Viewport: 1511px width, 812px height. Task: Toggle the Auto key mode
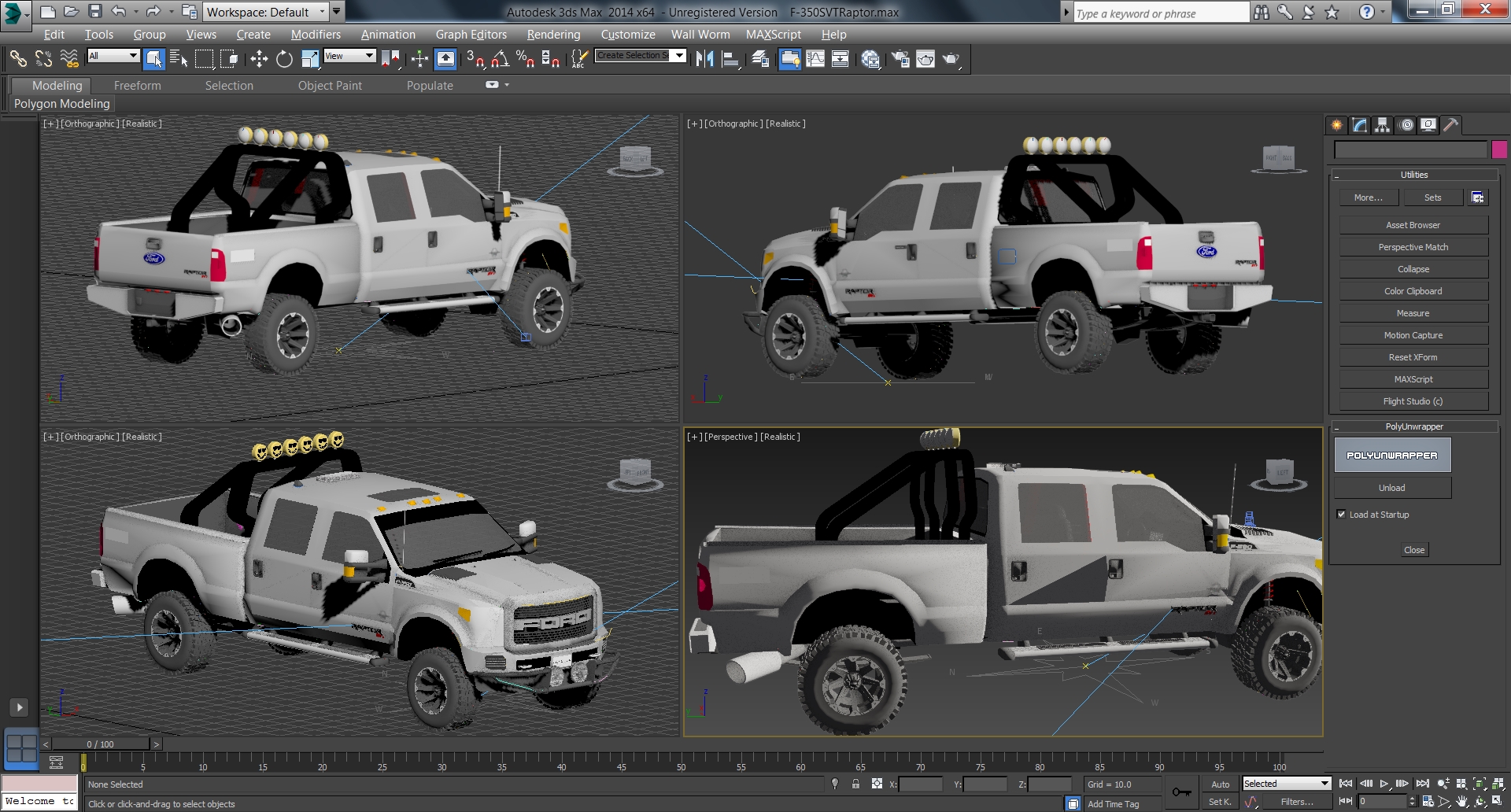pos(1220,784)
